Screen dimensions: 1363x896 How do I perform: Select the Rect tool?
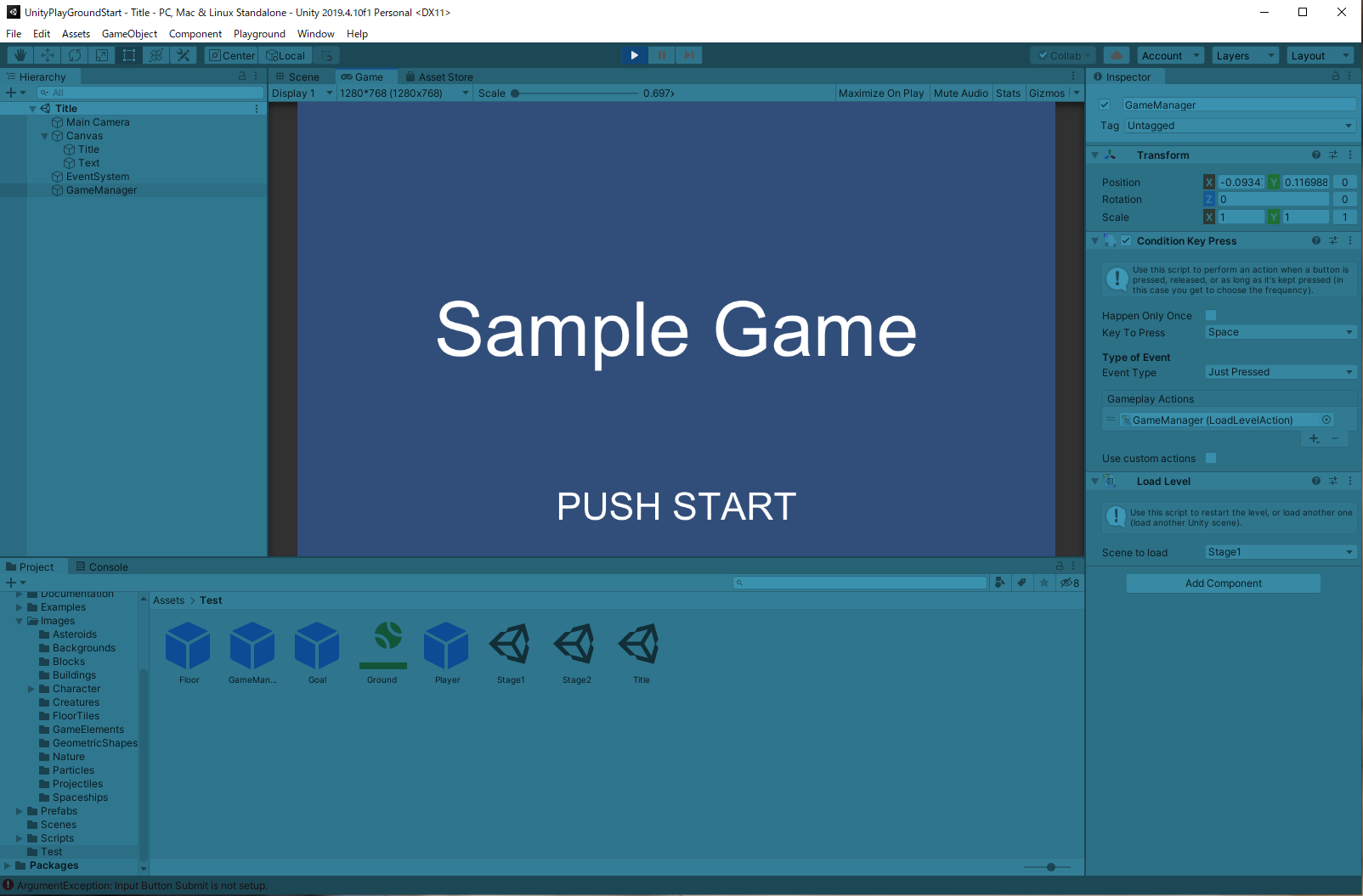(x=129, y=55)
